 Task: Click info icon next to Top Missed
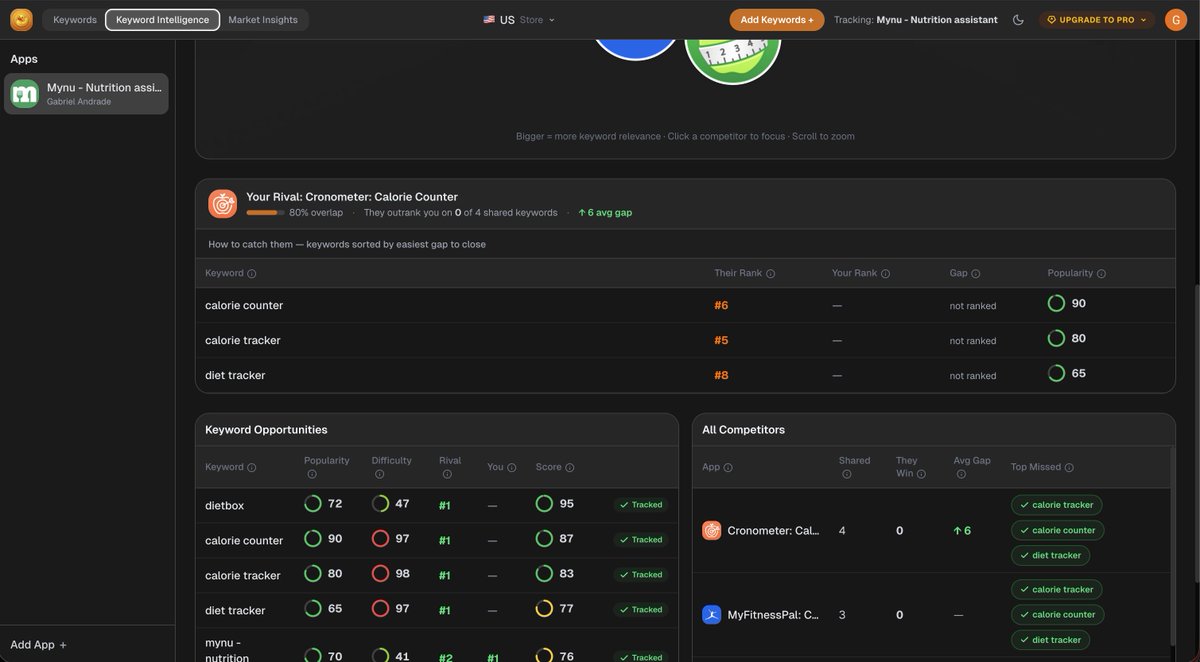(1069, 468)
